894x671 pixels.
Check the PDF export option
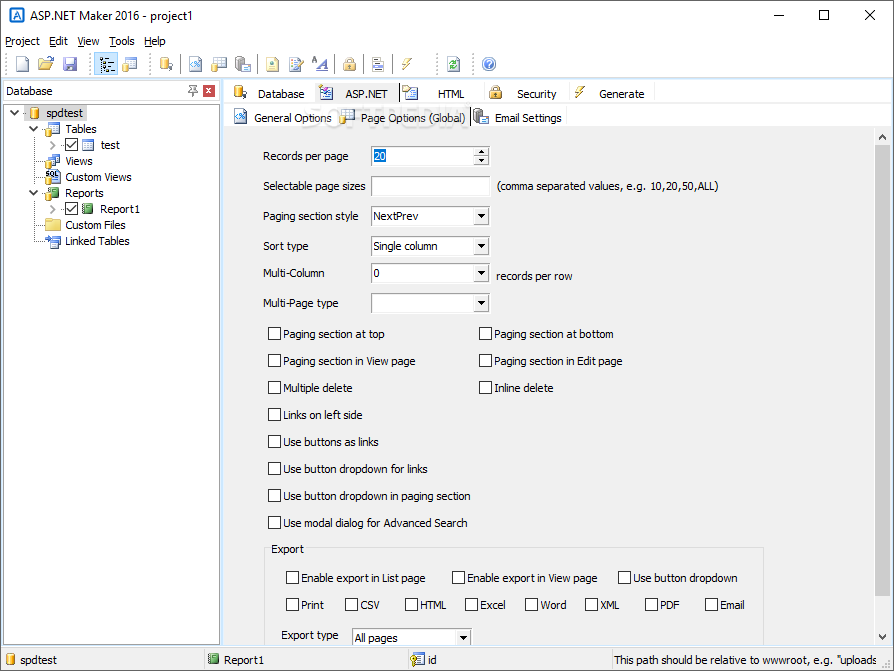coord(651,604)
